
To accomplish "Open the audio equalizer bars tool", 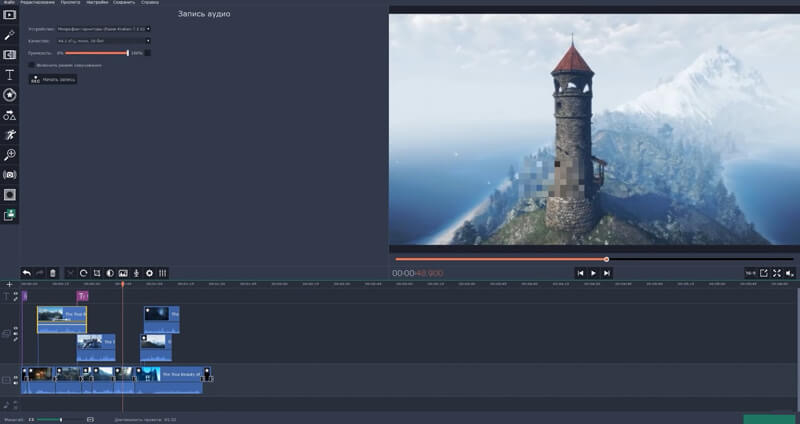I will (163, 273).
